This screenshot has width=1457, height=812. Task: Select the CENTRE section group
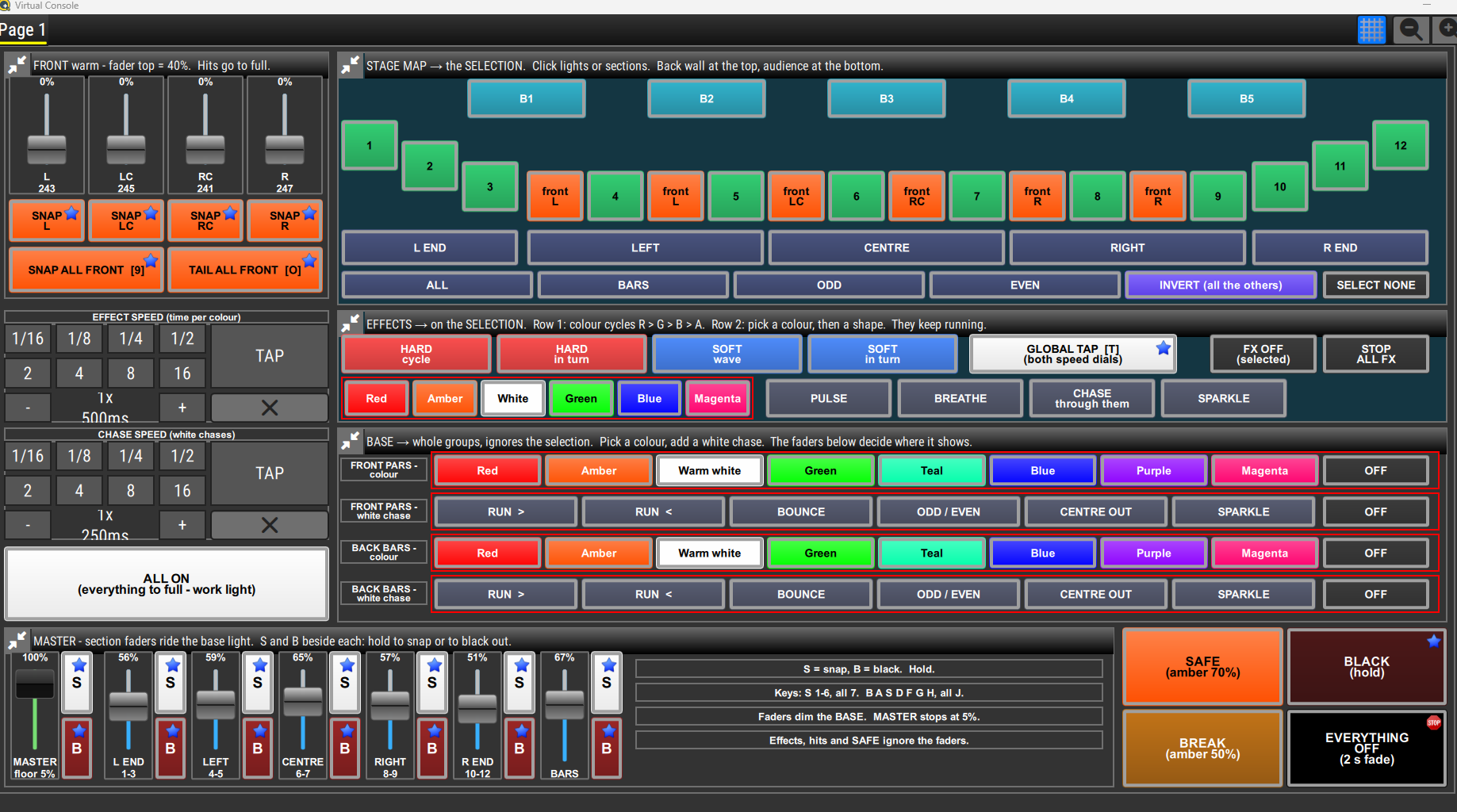click(x=886, y=247)
